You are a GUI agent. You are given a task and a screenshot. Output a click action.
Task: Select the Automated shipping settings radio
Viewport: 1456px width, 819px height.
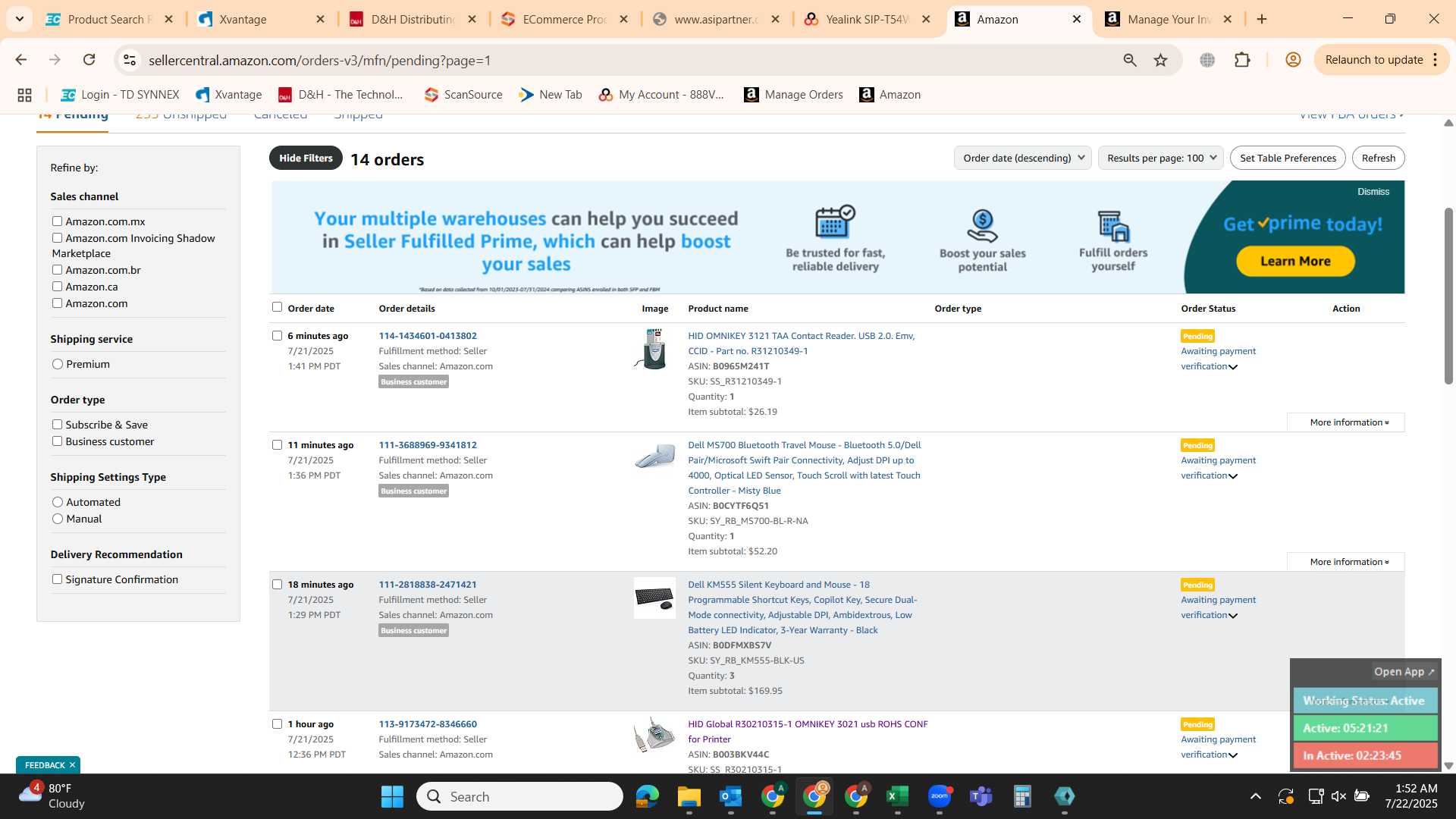58,502
